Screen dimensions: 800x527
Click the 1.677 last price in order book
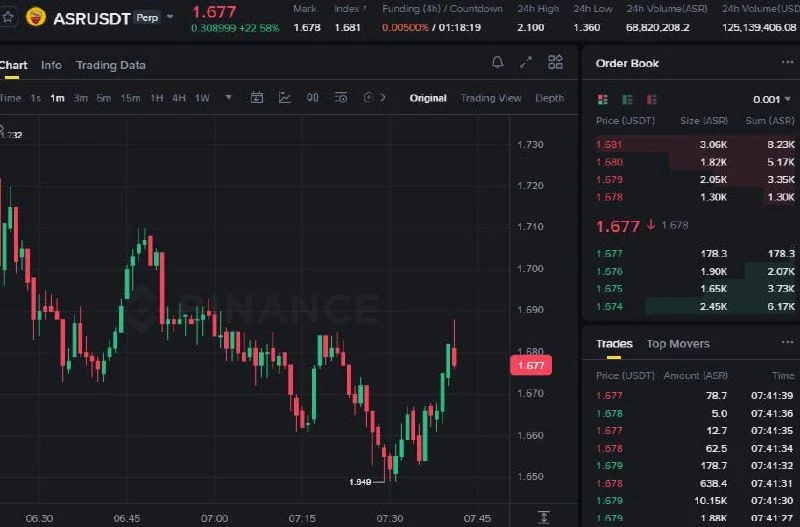coord(618,226)
